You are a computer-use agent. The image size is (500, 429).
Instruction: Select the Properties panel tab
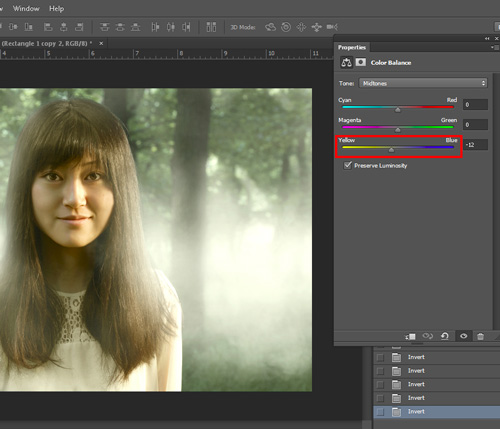[352, 47]
